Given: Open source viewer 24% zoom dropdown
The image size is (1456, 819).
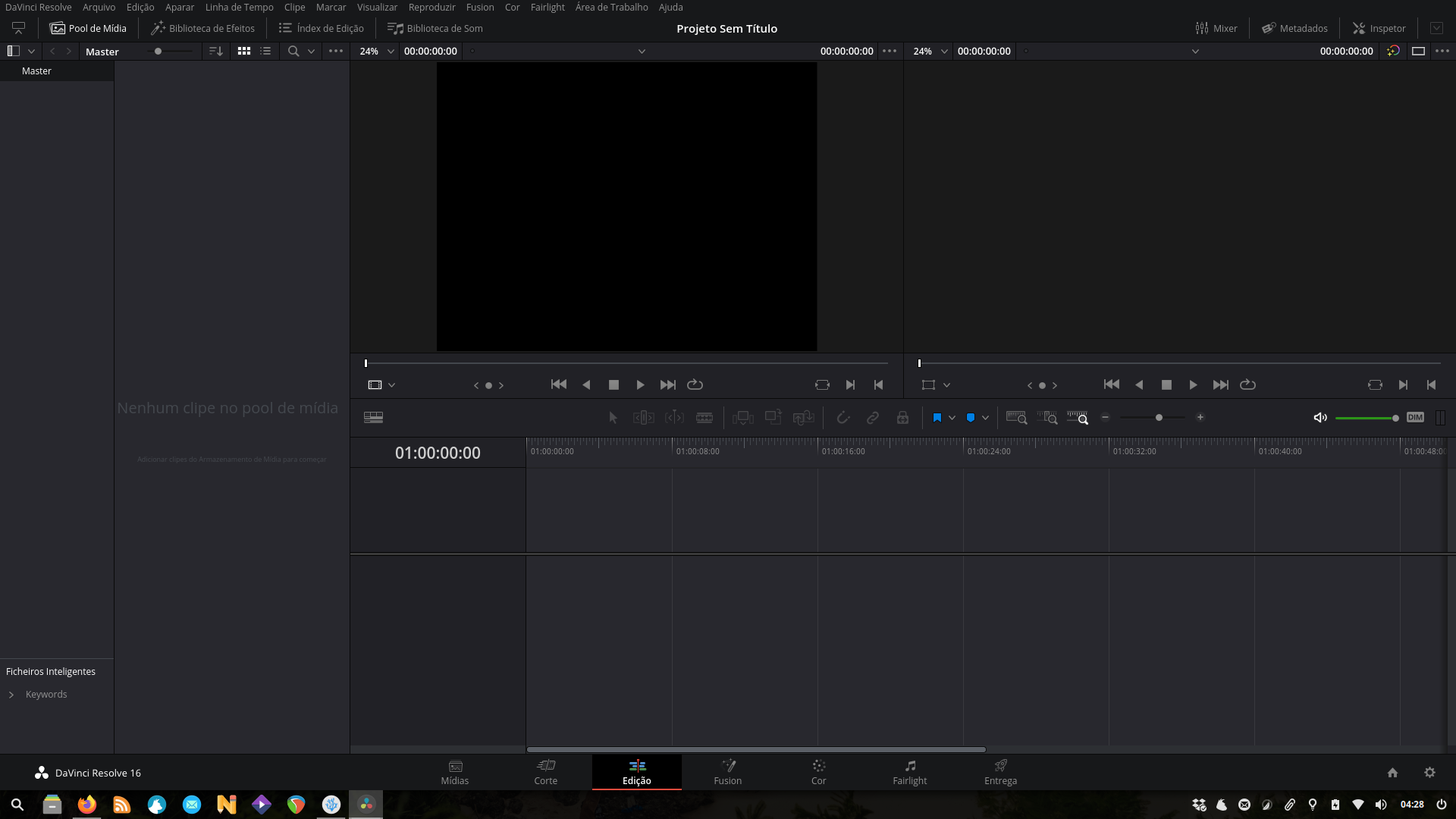Looking at the screenshot, I should click(377, 51).
